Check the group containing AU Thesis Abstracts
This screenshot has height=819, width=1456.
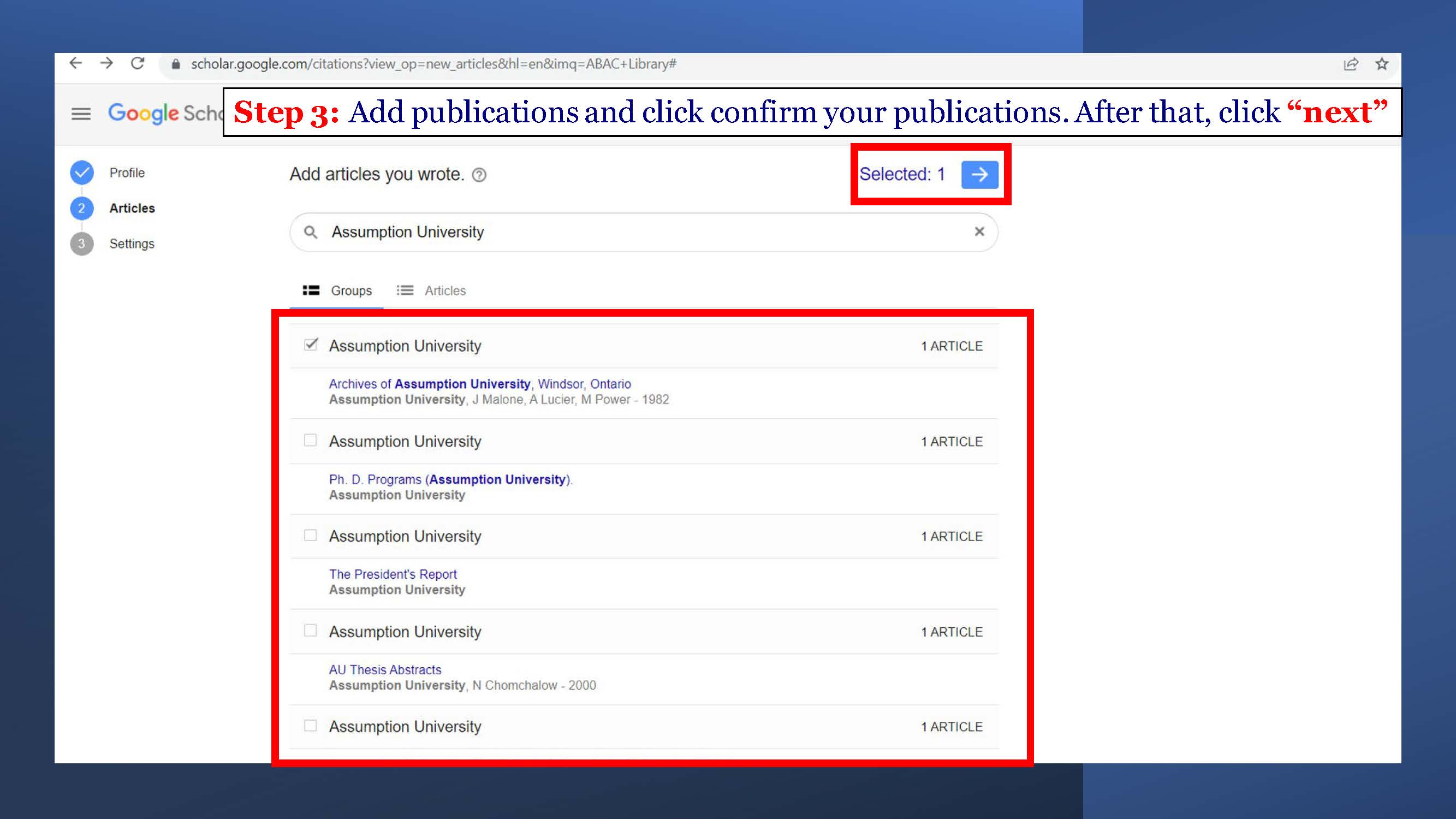[310, 631]
